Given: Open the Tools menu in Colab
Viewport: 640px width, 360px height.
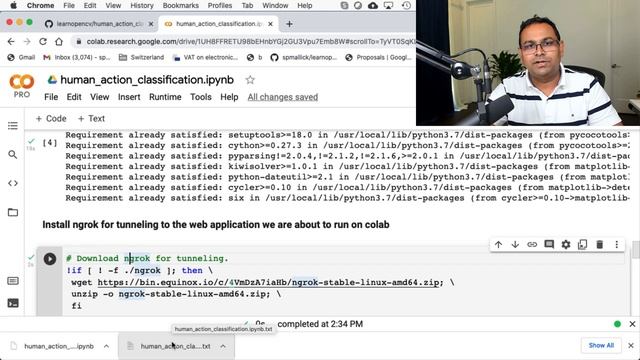Looking at the screenshot, I should (x=201, y=97).
